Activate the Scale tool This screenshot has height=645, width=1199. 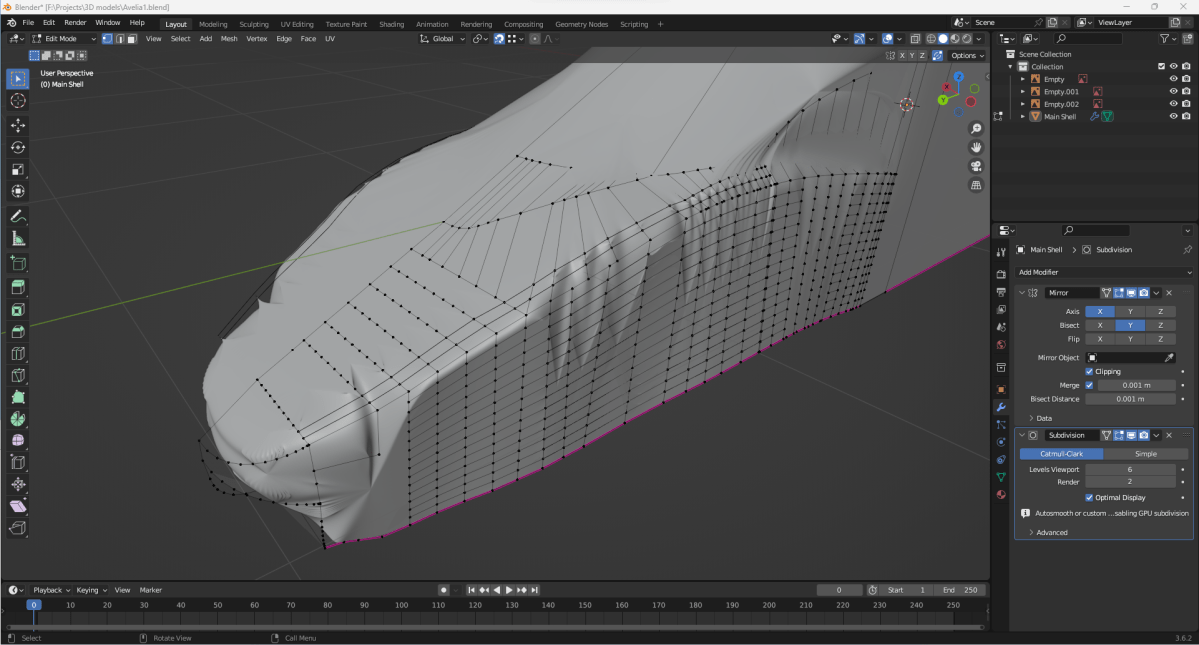(x=18, y=169)
